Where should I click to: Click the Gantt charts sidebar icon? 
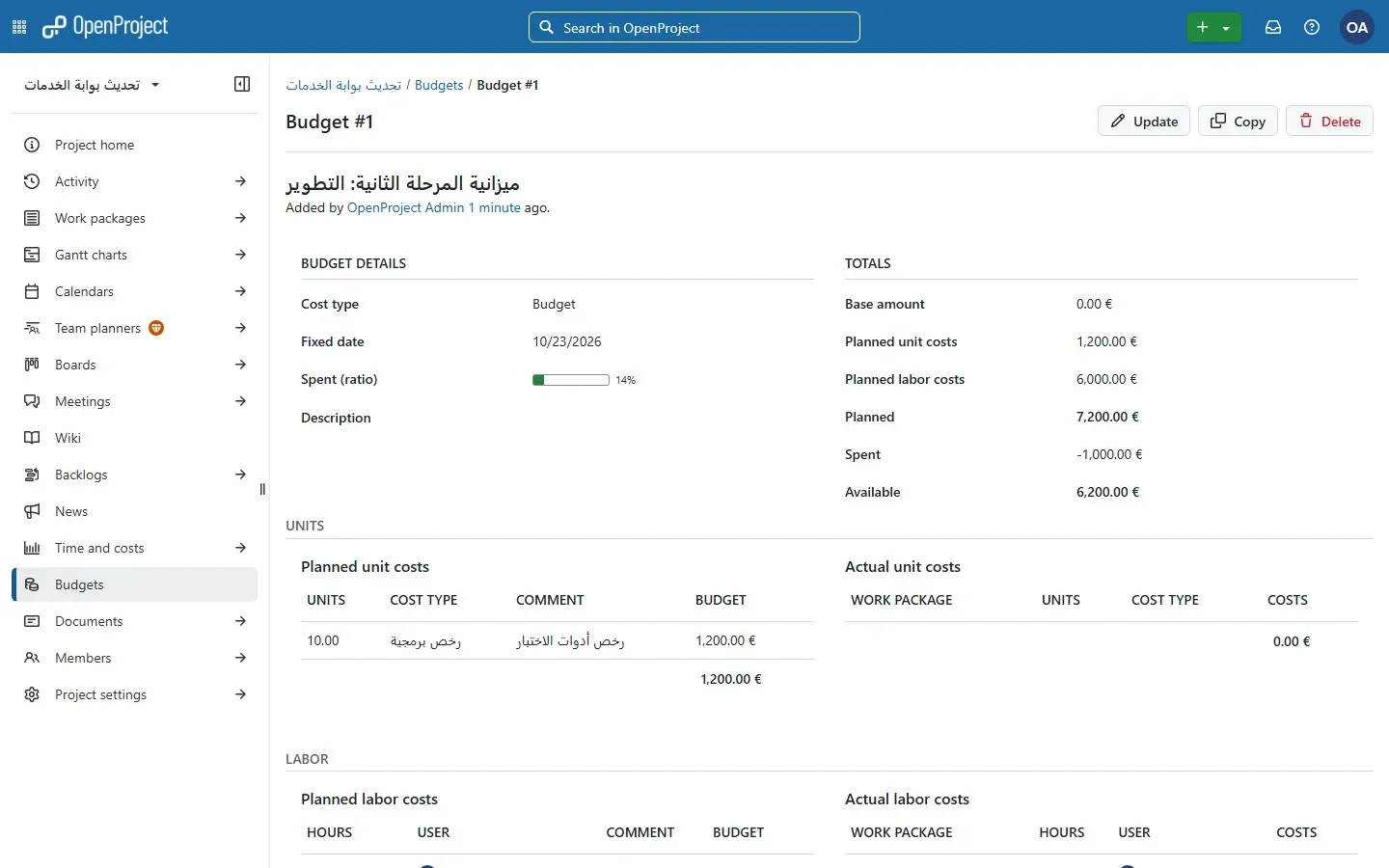tap(32, 255)
